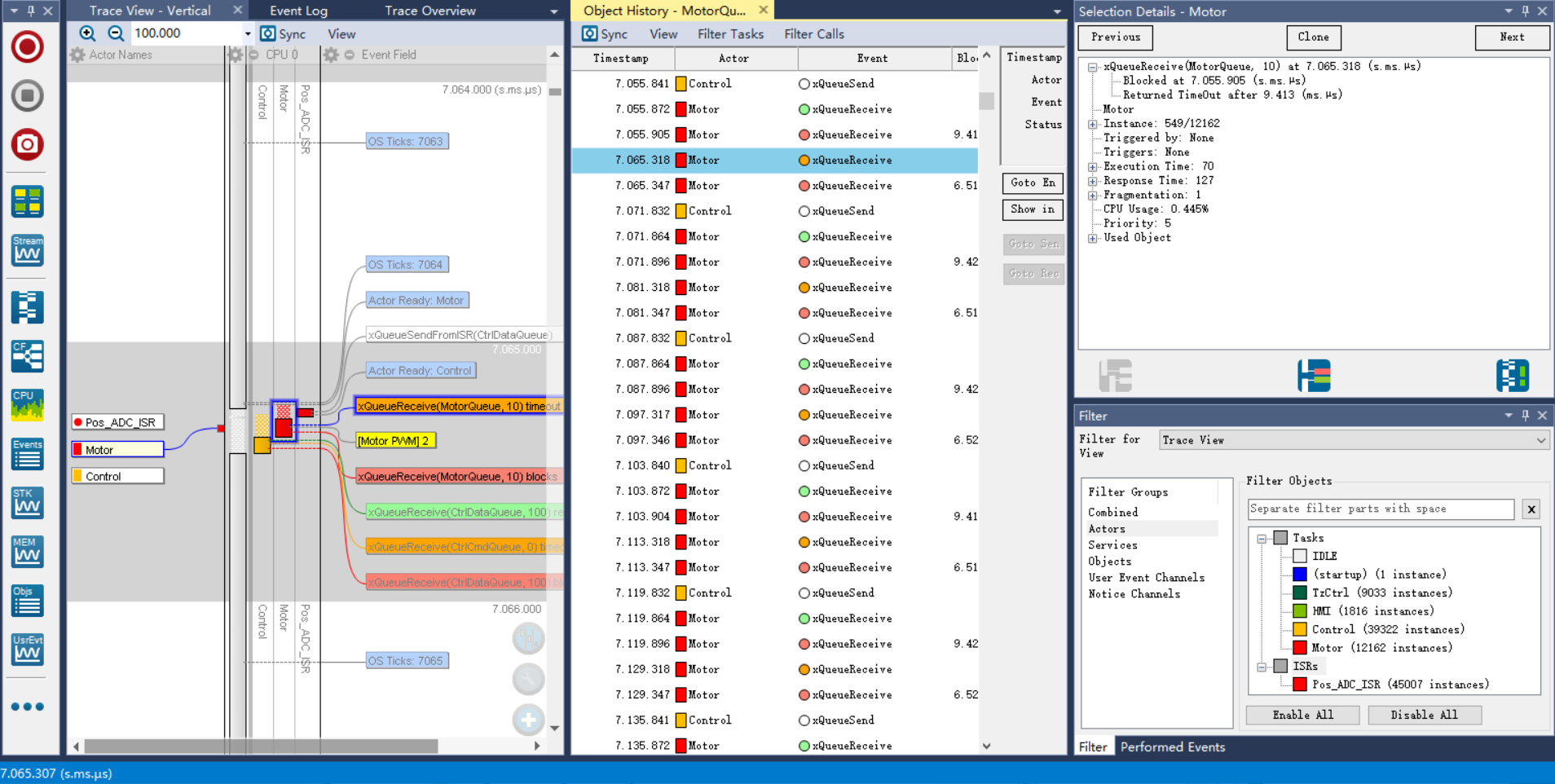Viewport: 1555px width, 784px height.
Task: Click the Goto En button
Action: coord(1033,183)
